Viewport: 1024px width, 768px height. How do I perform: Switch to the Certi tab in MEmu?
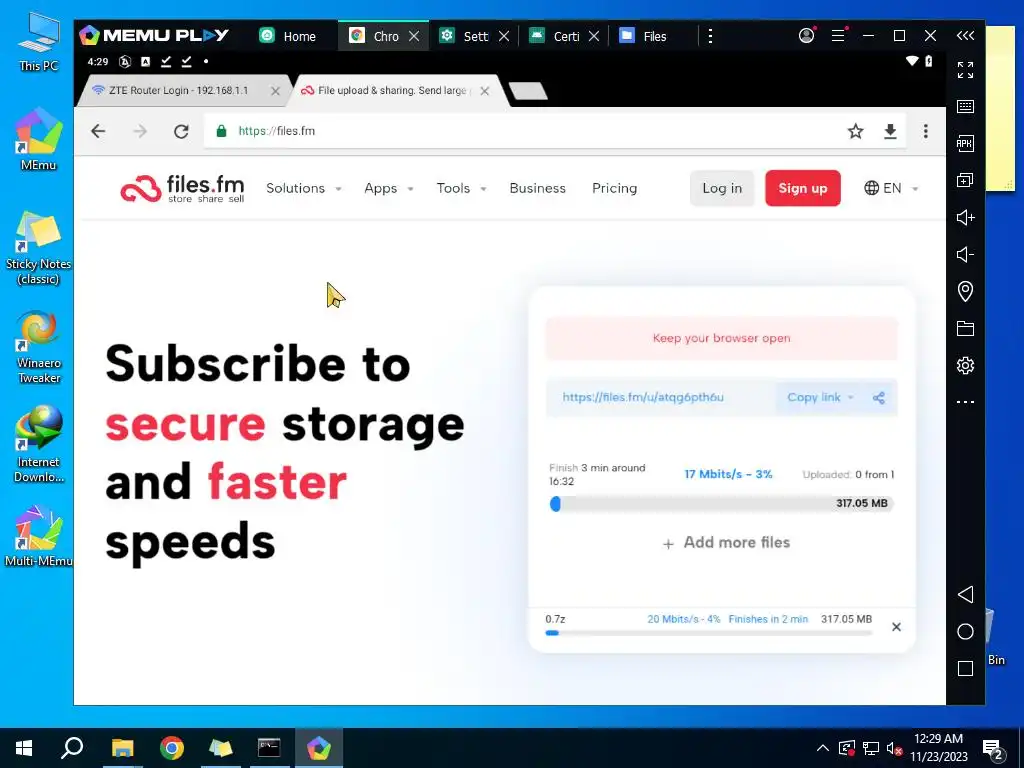[554, 36]
